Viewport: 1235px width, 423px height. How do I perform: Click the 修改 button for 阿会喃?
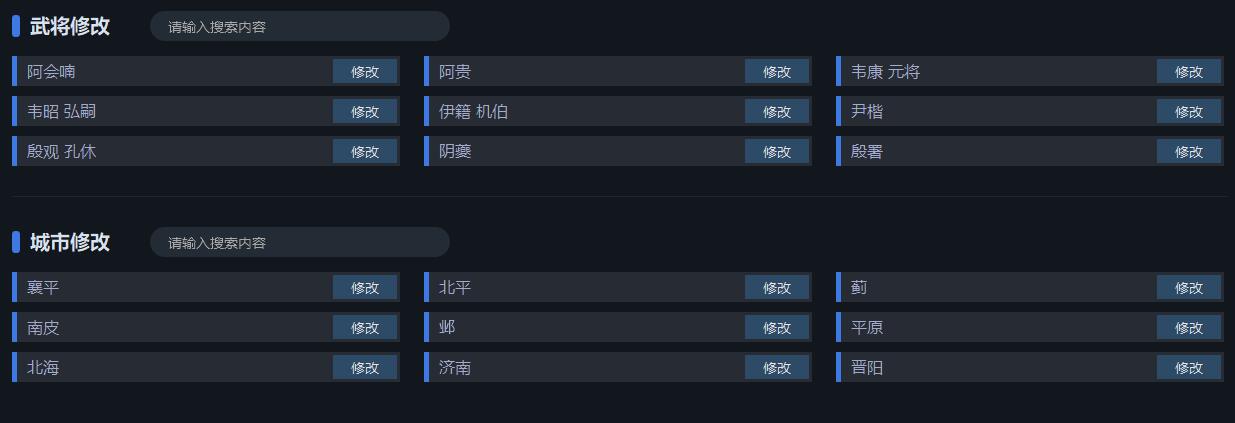pyautogui.click(x=365, y=71)
